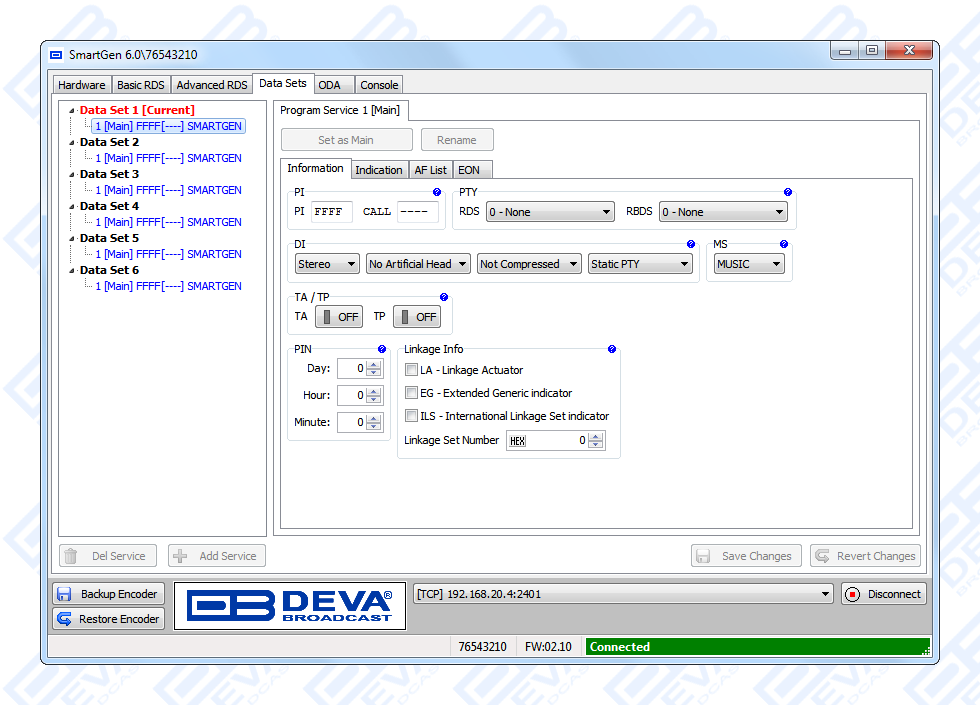Expand the MUSIC MS dropdown
The image size is (980, 705).
pyautogui.click(x=748, y=264)
